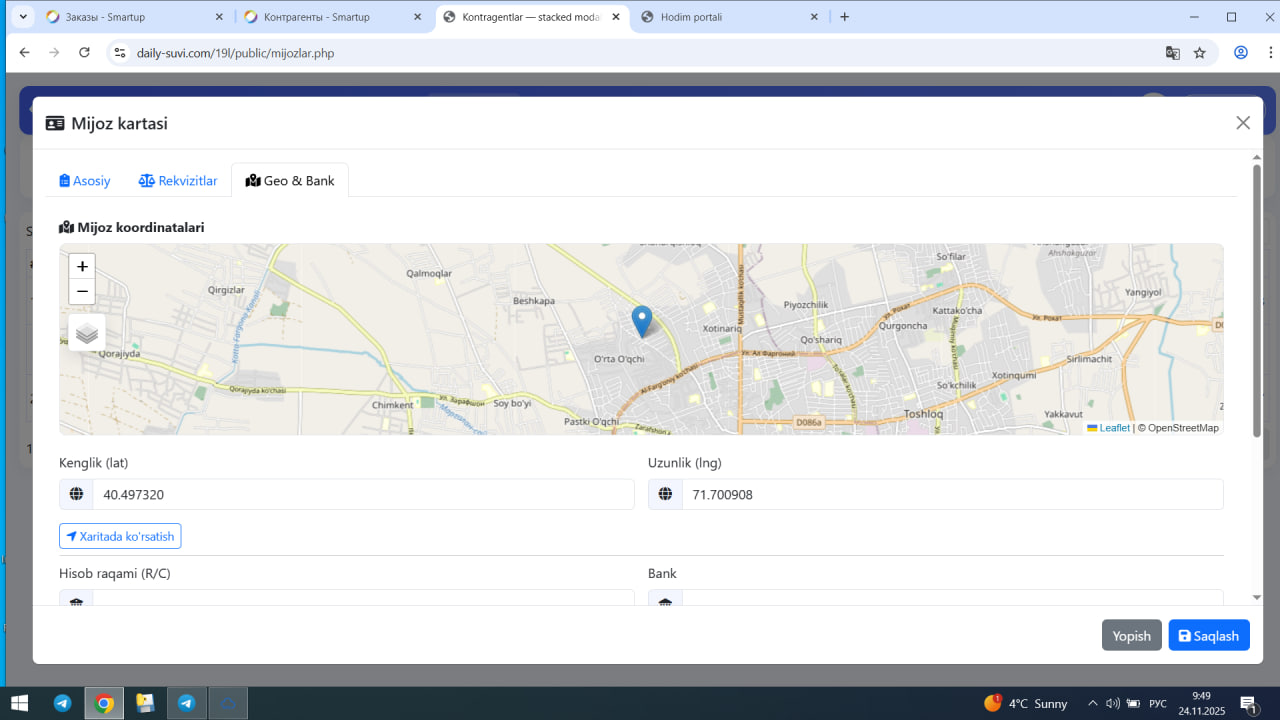Click Yopish to close the dialog
The image size is (1280, 720).
(x=1132, y=636)
